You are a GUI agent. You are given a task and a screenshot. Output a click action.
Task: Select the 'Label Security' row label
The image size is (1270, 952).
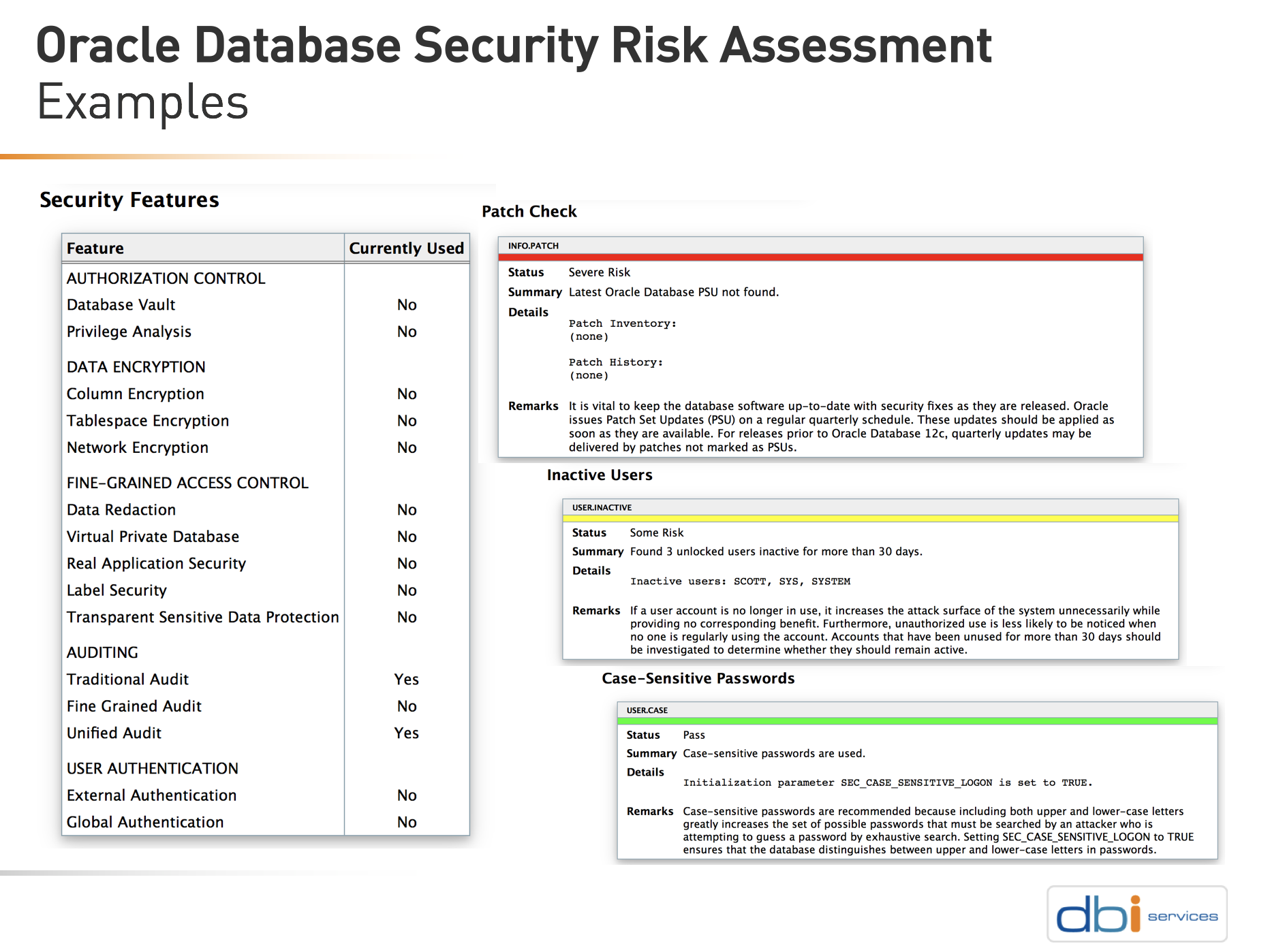[x=117, y=590]
